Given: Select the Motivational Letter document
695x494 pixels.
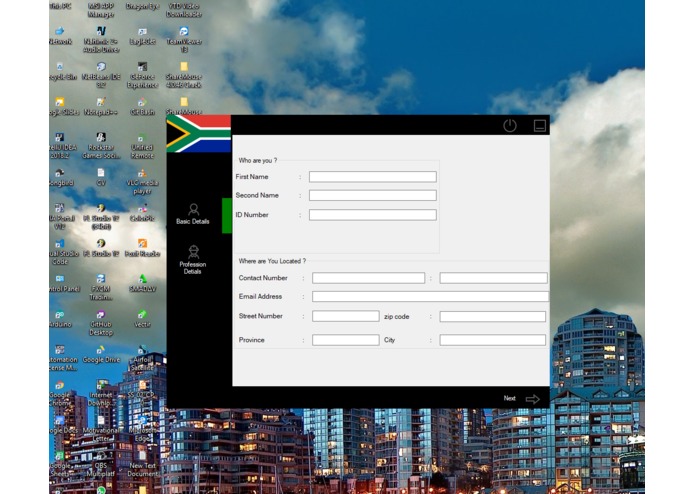Looking at the screenshot, I should point(101,428).
